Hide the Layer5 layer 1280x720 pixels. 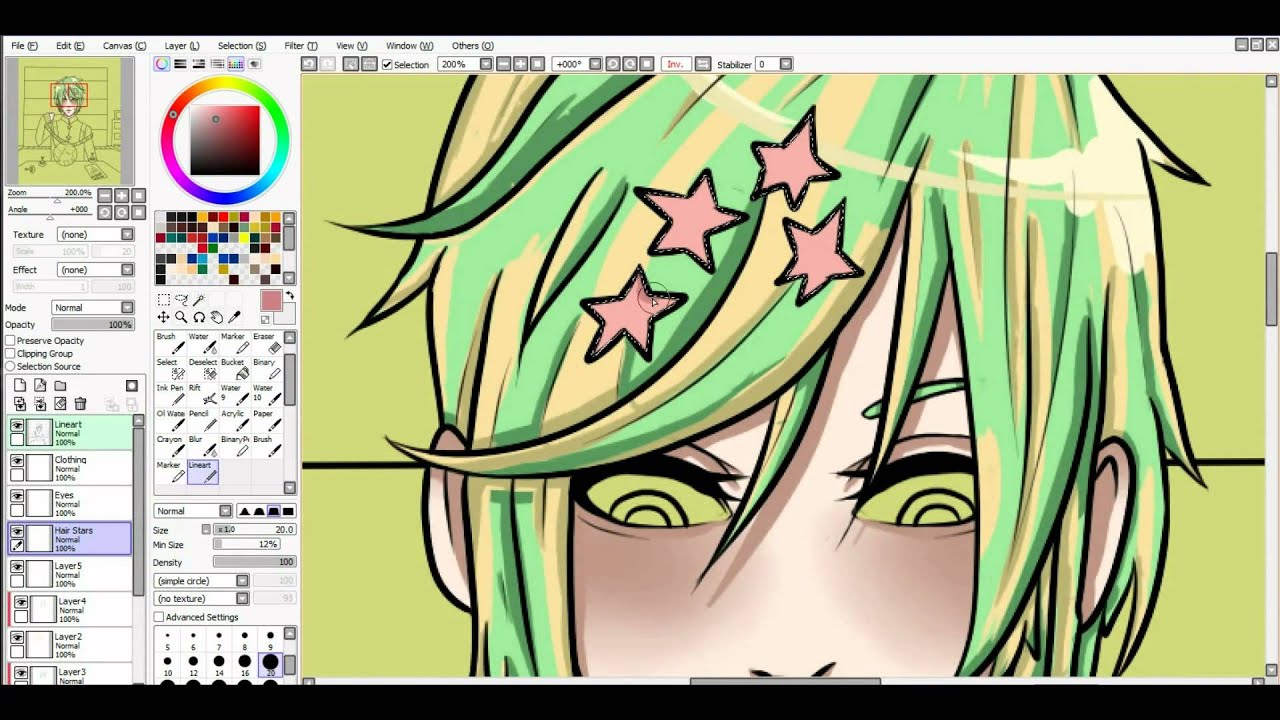[17, 567]
